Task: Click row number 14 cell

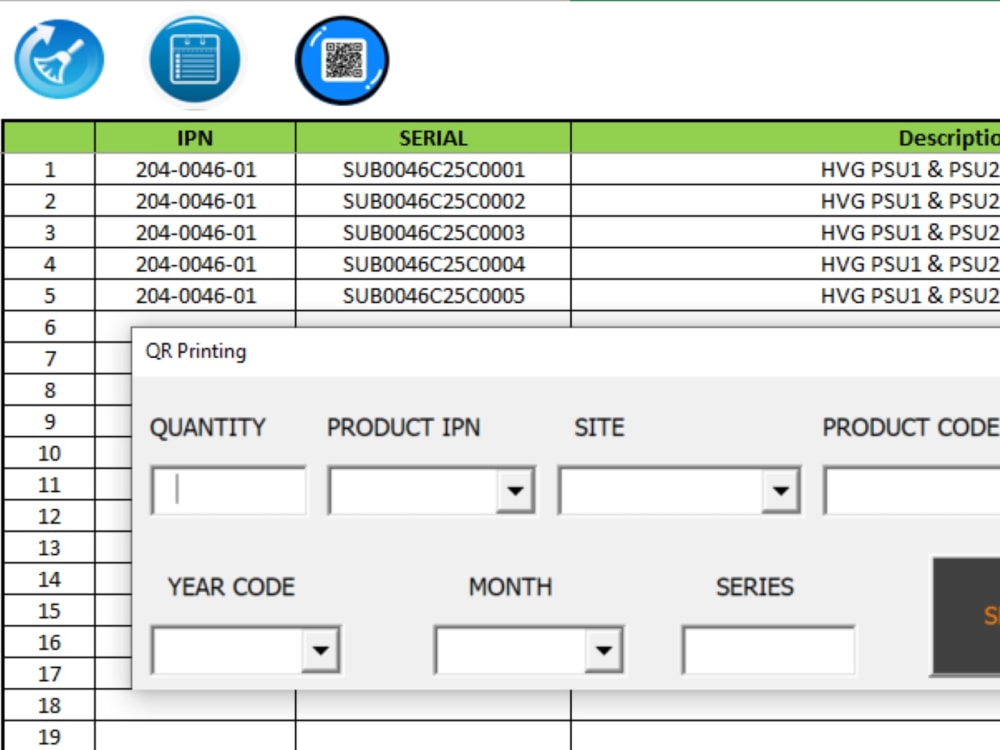Action: (x=50, y=579)
